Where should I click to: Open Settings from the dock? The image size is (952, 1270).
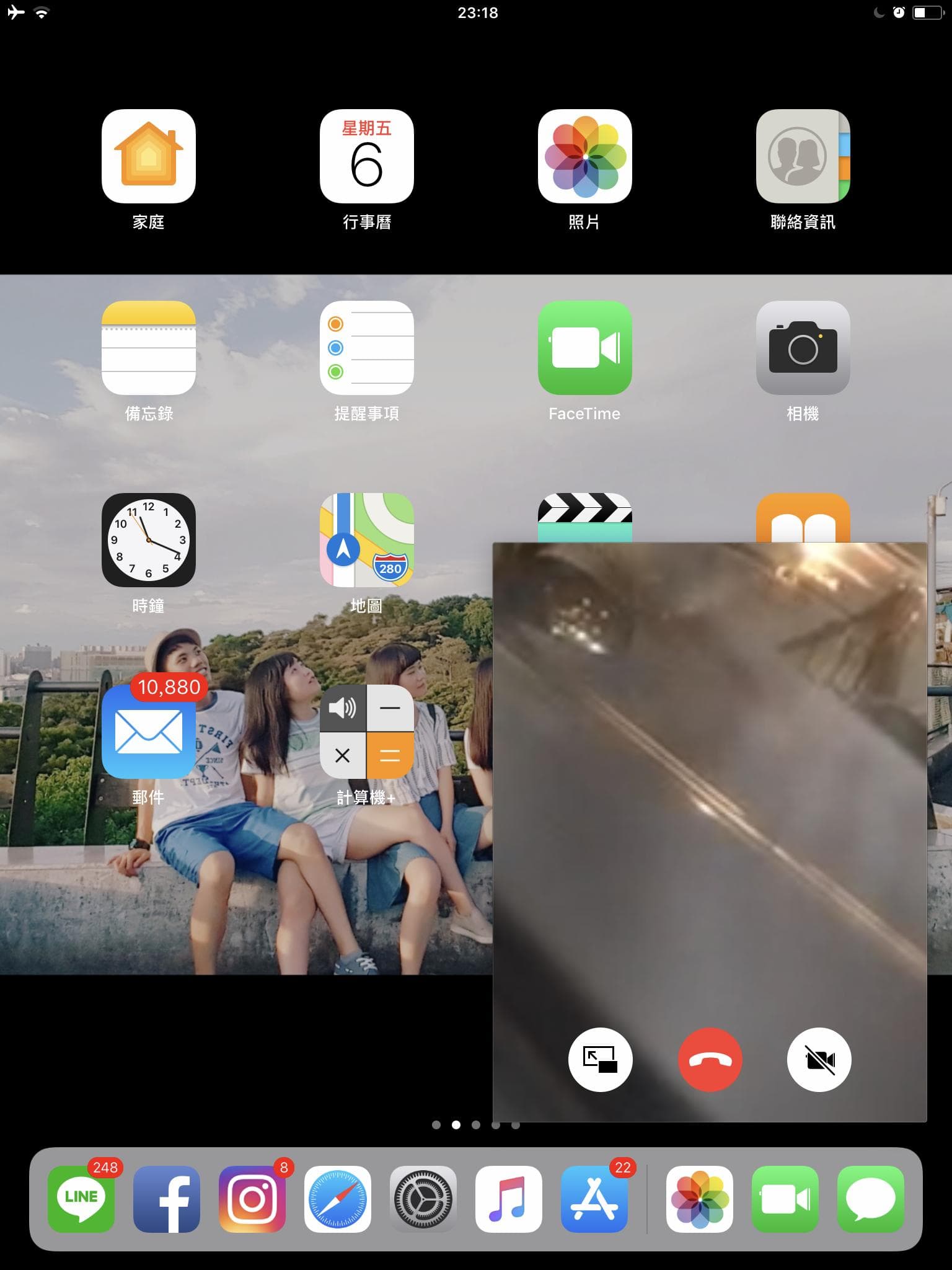[x=423, y=1199]
